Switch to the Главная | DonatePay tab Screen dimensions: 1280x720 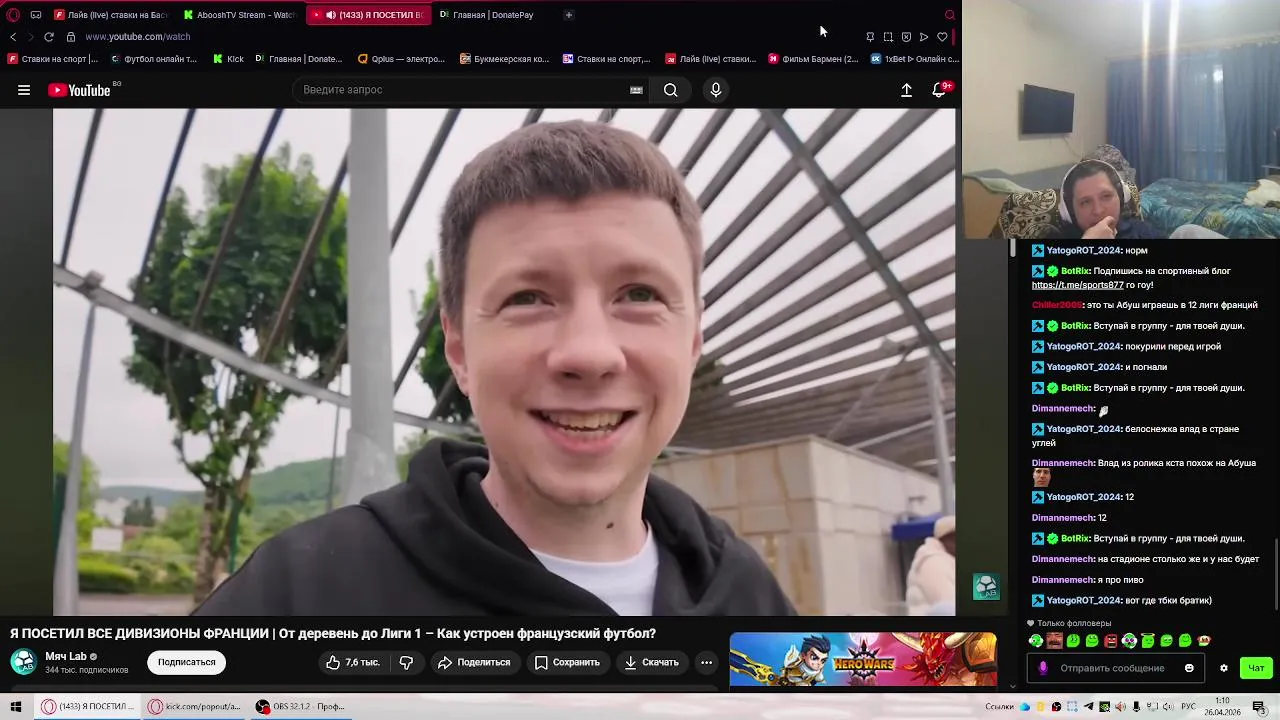click(487, 15)
